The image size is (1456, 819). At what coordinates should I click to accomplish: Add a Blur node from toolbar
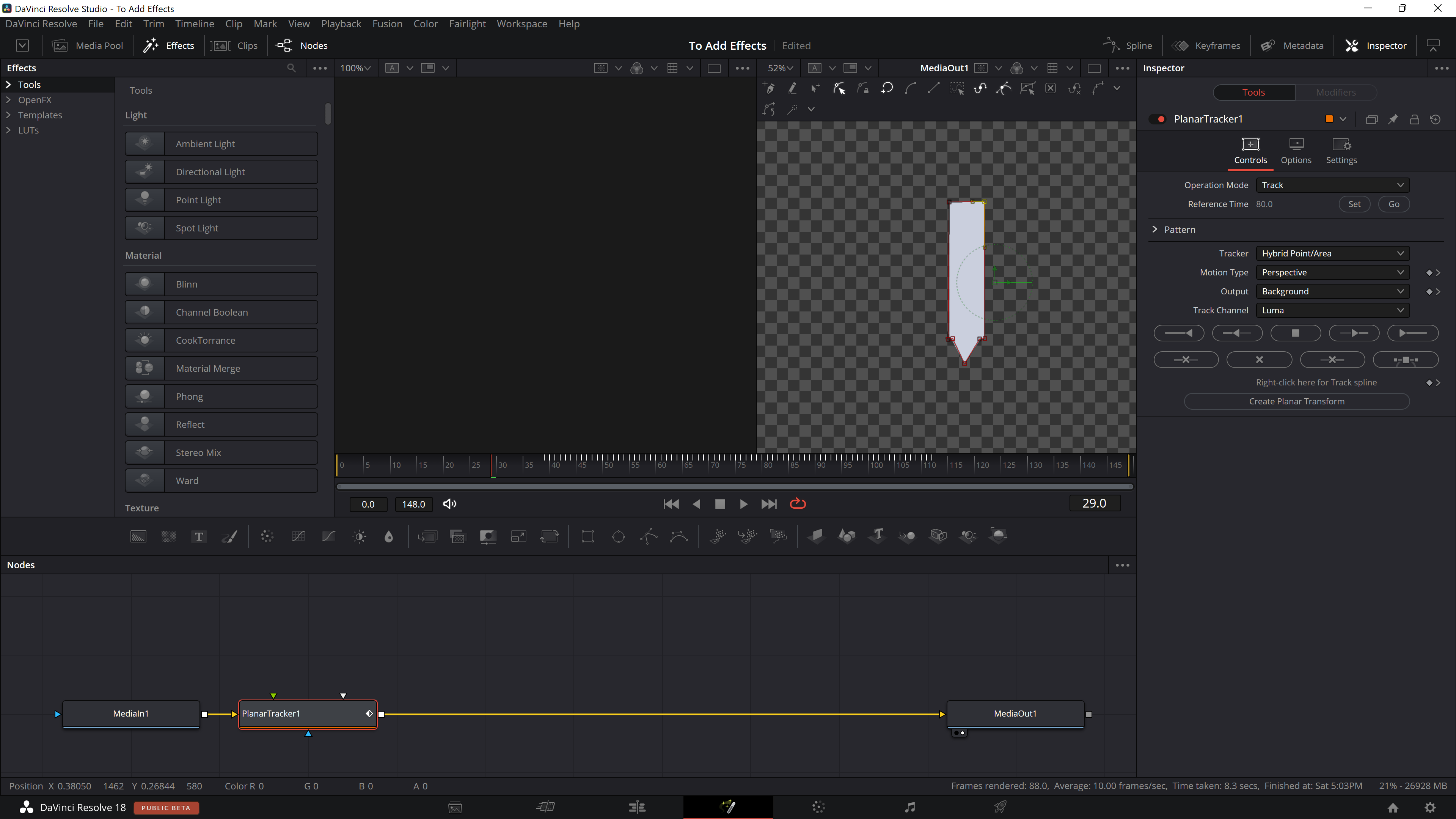click(x=389, y=536)
